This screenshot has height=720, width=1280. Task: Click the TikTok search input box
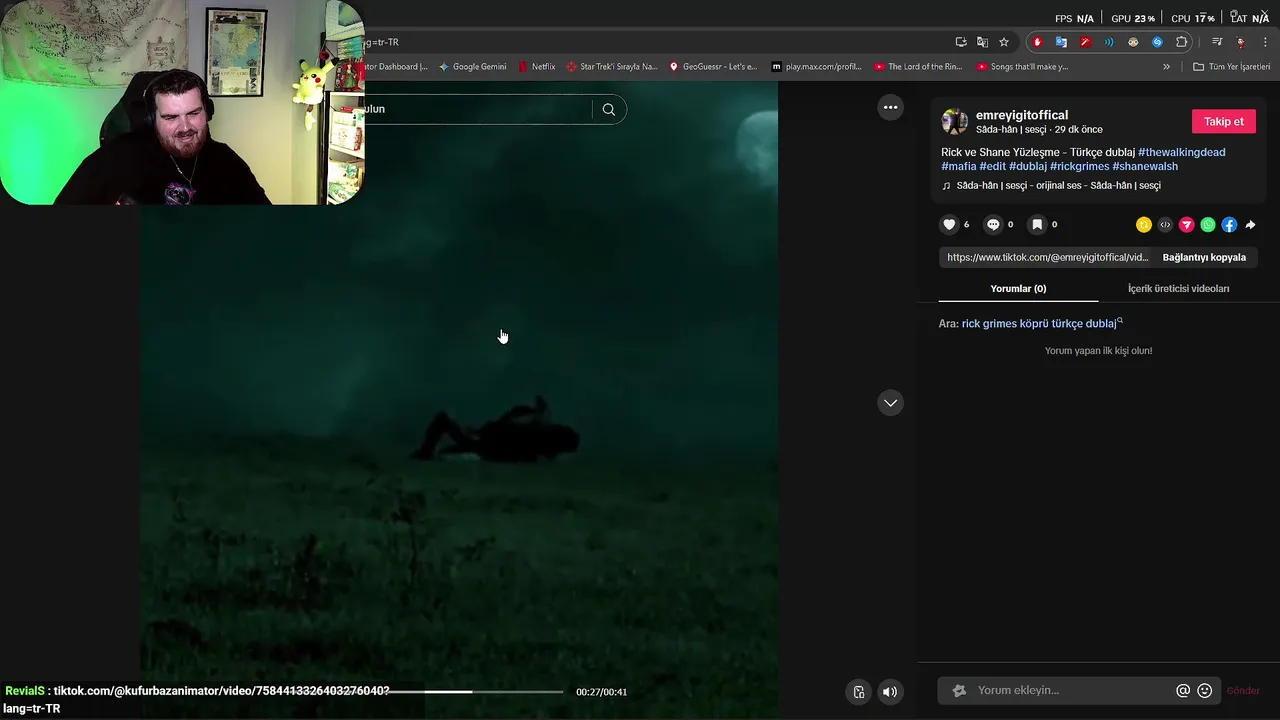click(x=478, y=109)
